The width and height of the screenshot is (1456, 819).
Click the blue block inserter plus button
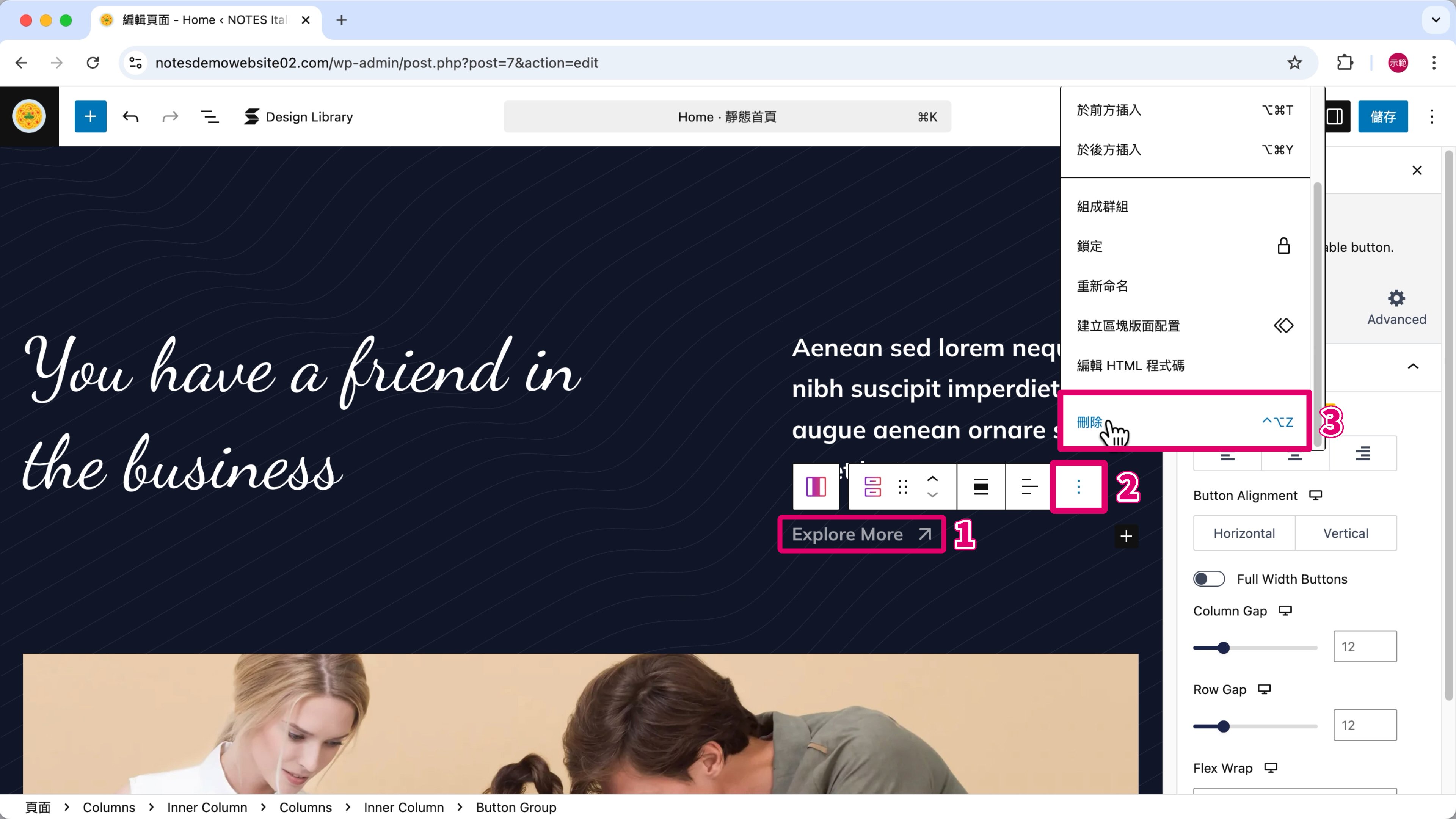point(91,116)
